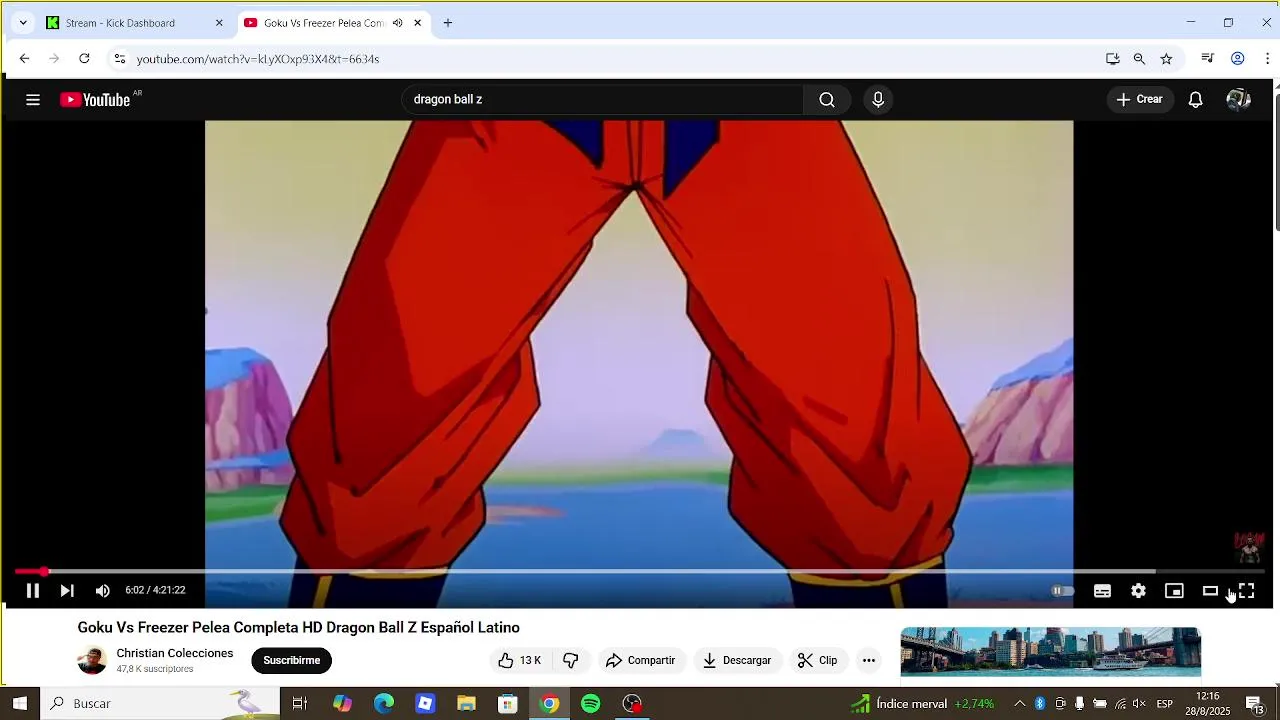Go back in browser history
Screen dimensions: 1280x720
tap(24, 59)
